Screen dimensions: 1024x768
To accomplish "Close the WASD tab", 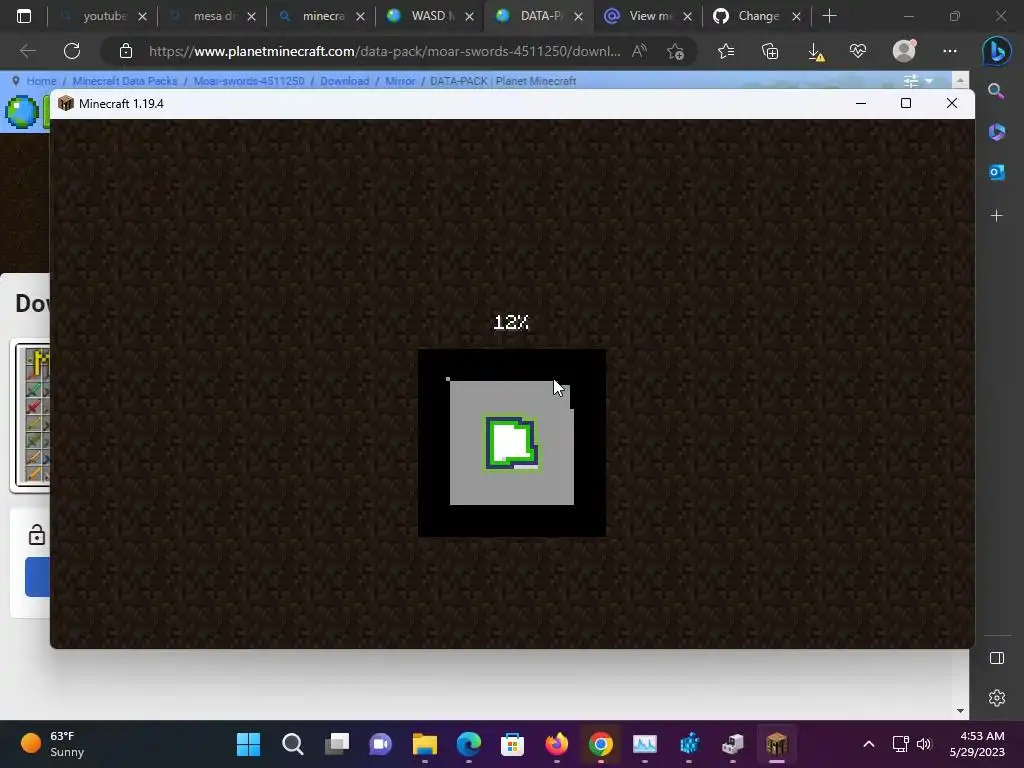I will click(470, 17).
